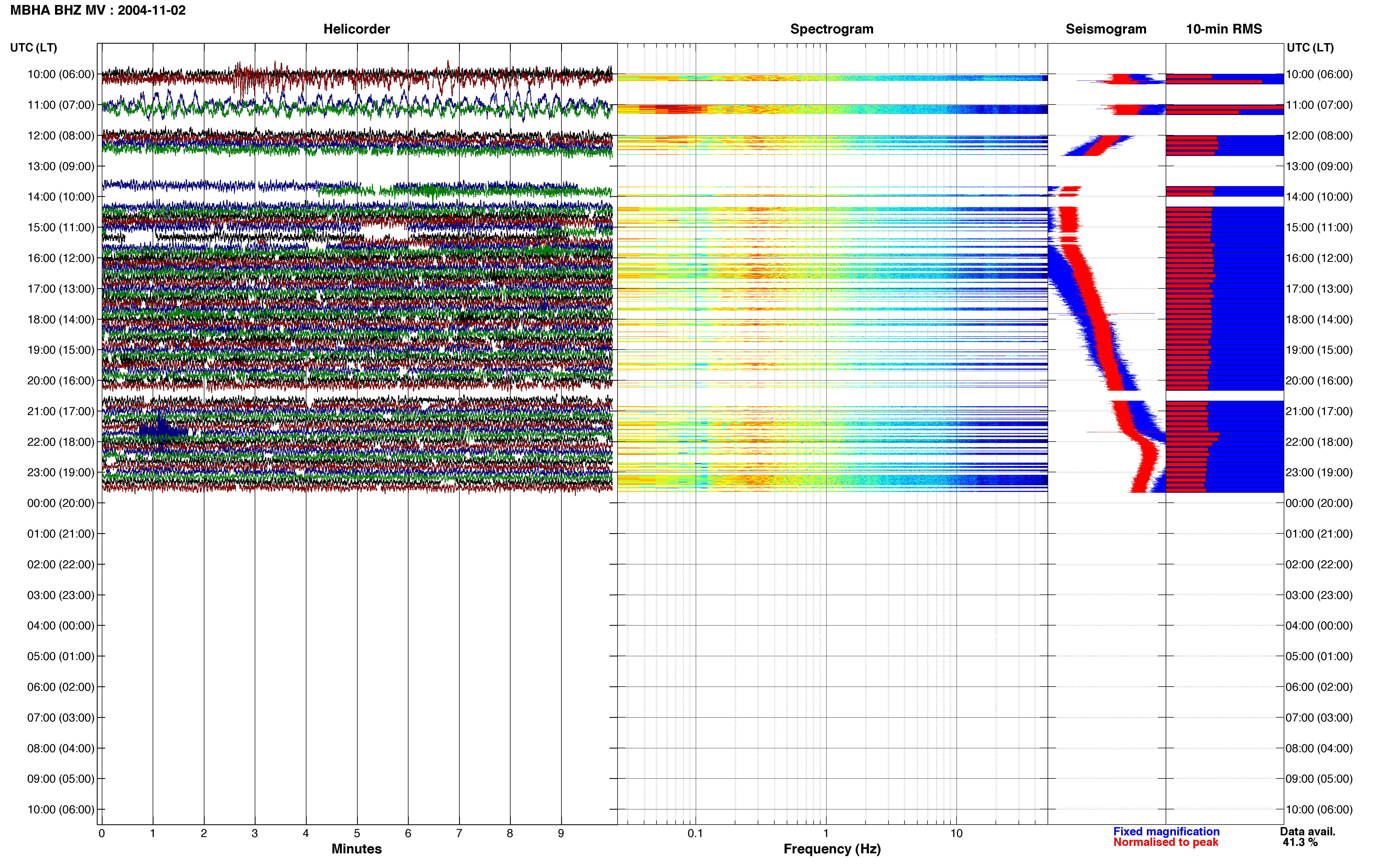Click the 'Spectrogram' panel heading
1388x868 pixels.
click(832, 29)
